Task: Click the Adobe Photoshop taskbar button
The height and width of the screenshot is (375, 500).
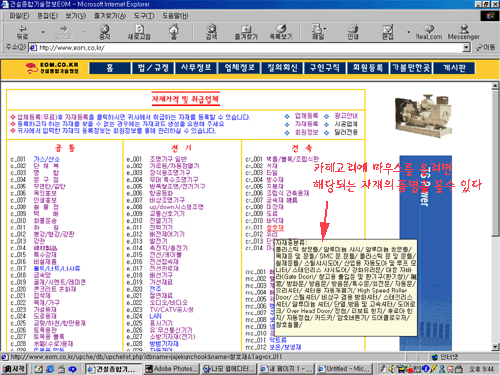Action: pos(171,369)
